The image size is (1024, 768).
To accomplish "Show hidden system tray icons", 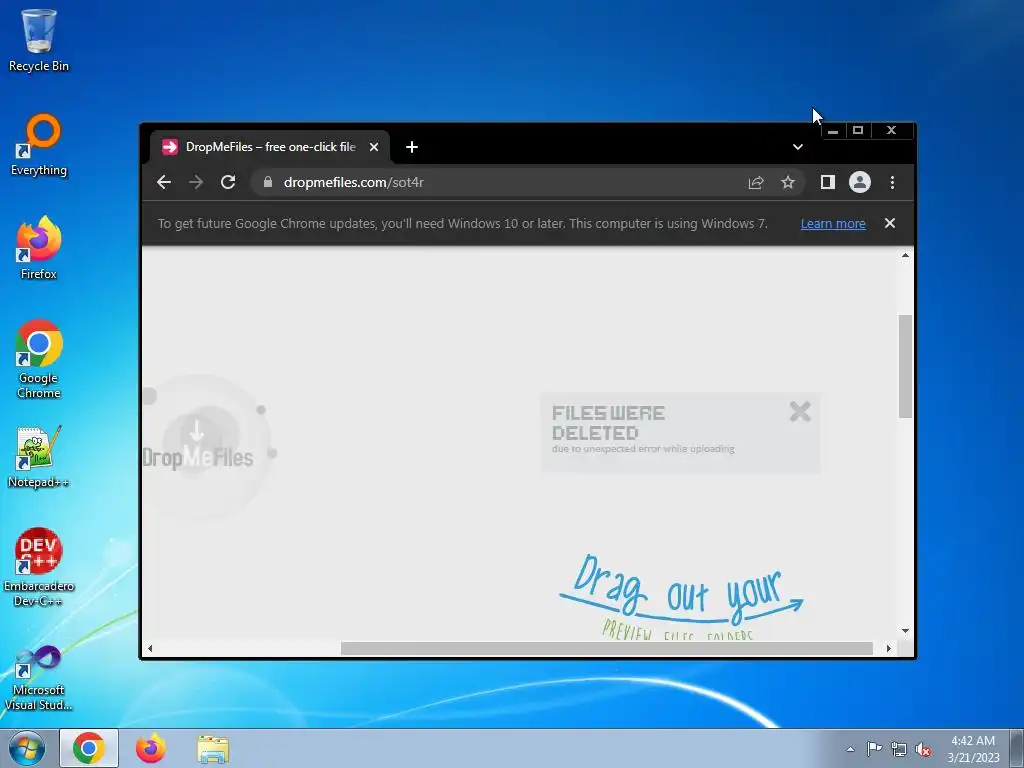I will (850, 749).
